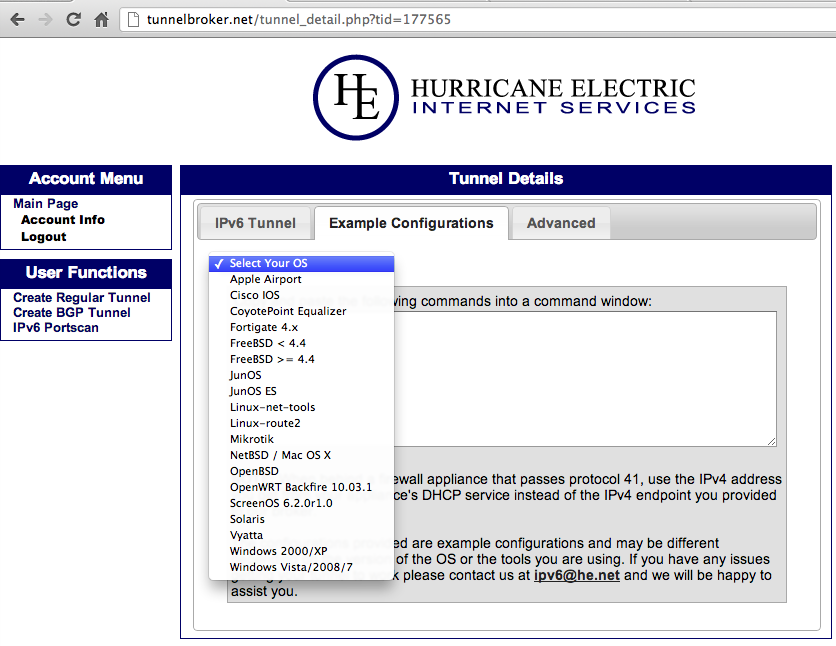Select JunOS ES from the list
The image size is (836, 646).
pos(301,391)
